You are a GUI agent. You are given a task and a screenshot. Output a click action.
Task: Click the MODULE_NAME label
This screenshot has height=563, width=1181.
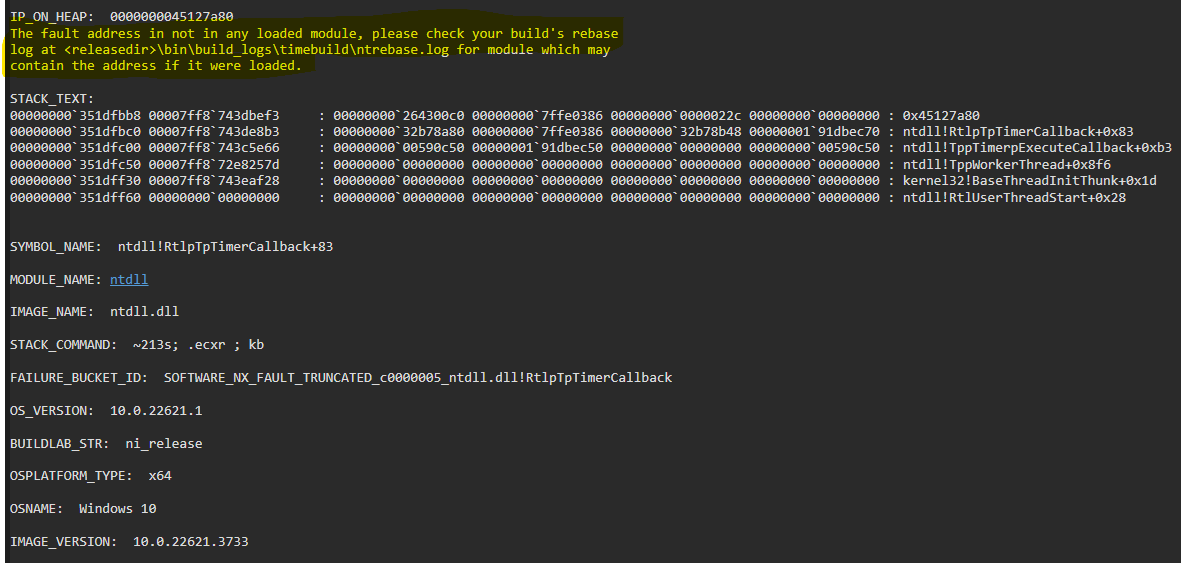click(x=55, y=279)
